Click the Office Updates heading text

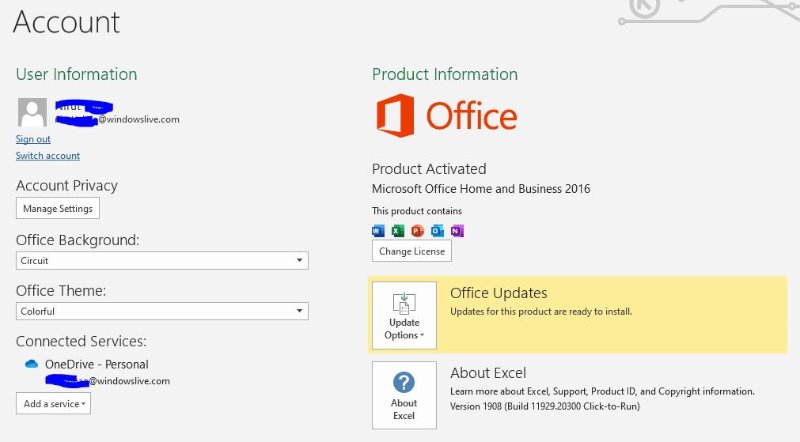(x=498, y=293)
